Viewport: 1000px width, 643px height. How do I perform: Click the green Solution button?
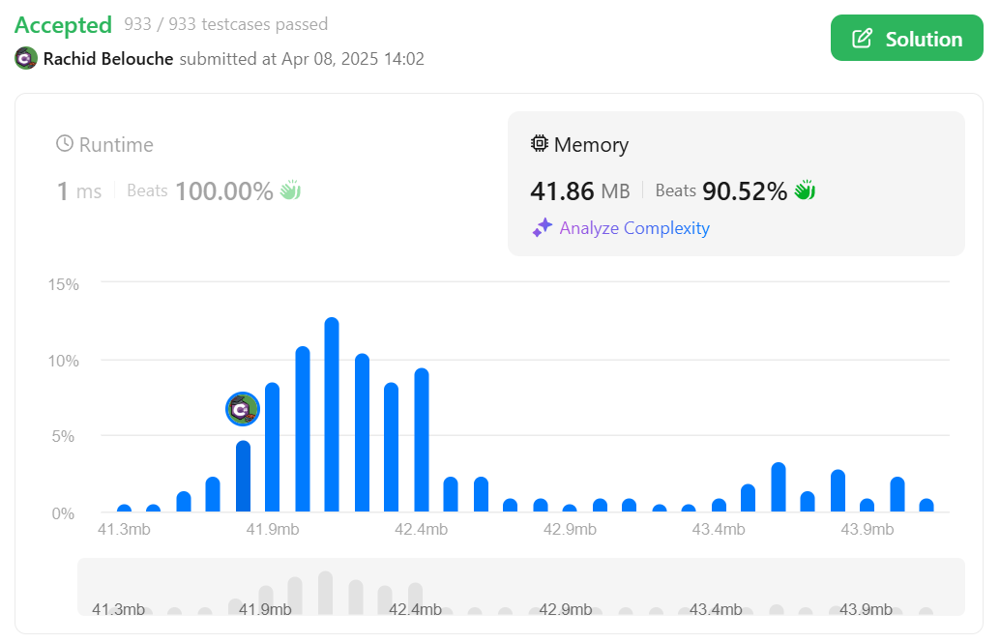point(906,39)
